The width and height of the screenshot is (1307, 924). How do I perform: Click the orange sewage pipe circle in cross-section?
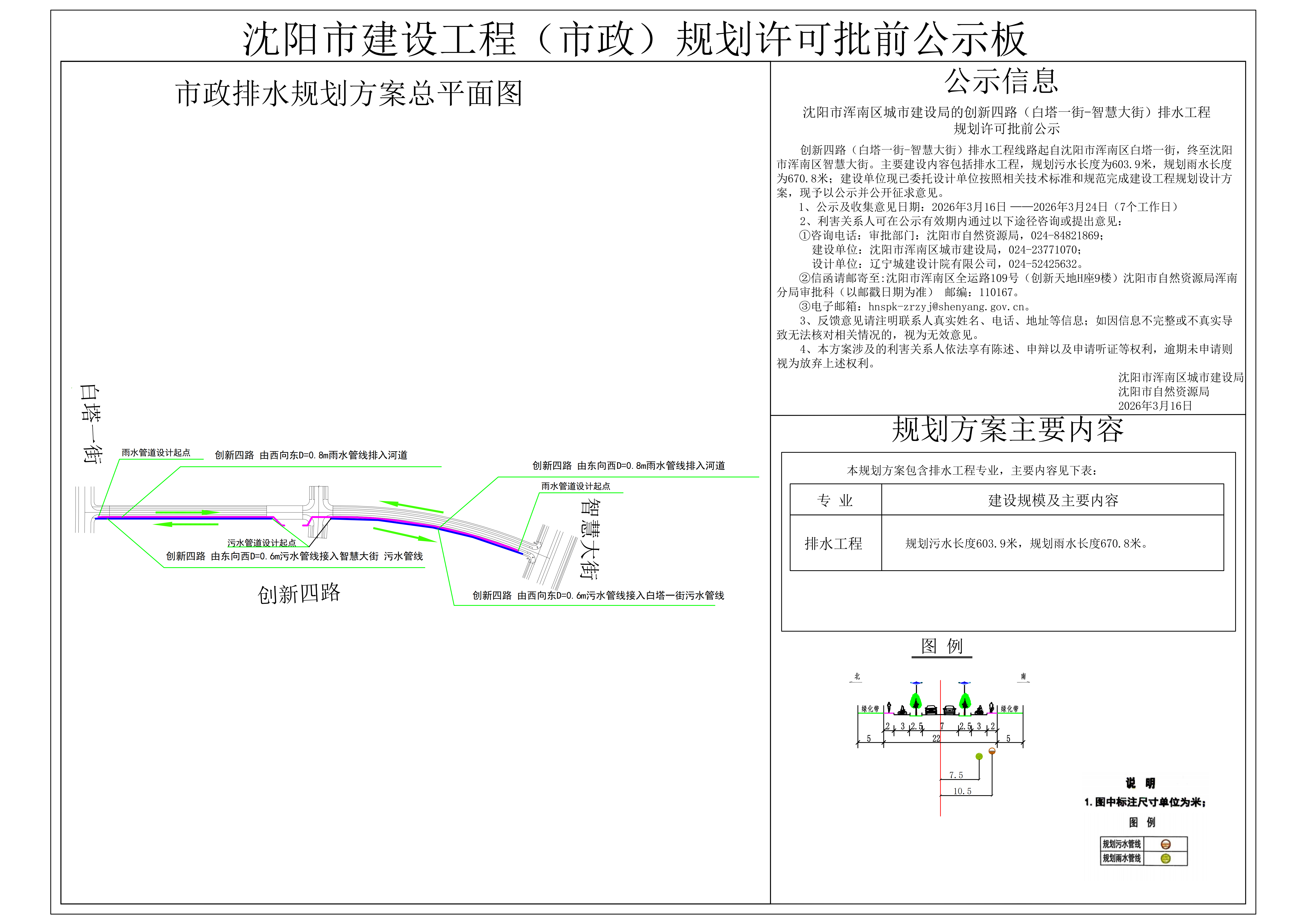(x=992, y=751)
